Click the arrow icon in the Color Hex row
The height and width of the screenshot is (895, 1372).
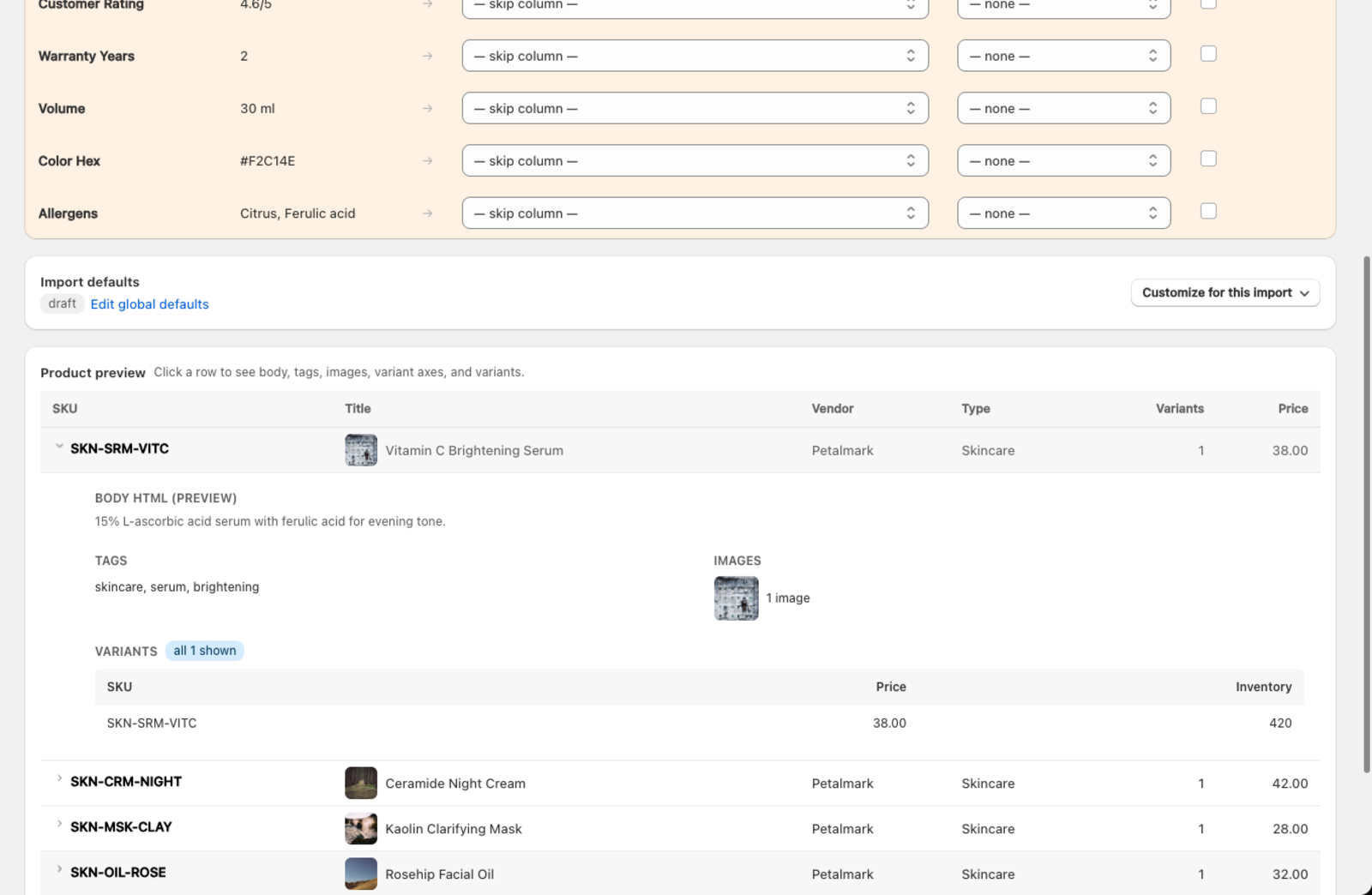(x=427, y=160)
